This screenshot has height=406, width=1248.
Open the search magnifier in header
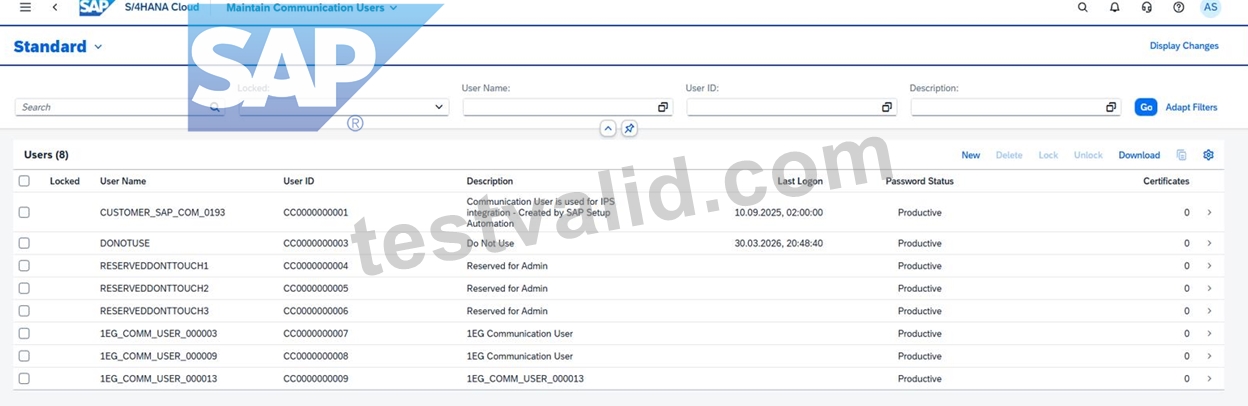click(1082, 7)
